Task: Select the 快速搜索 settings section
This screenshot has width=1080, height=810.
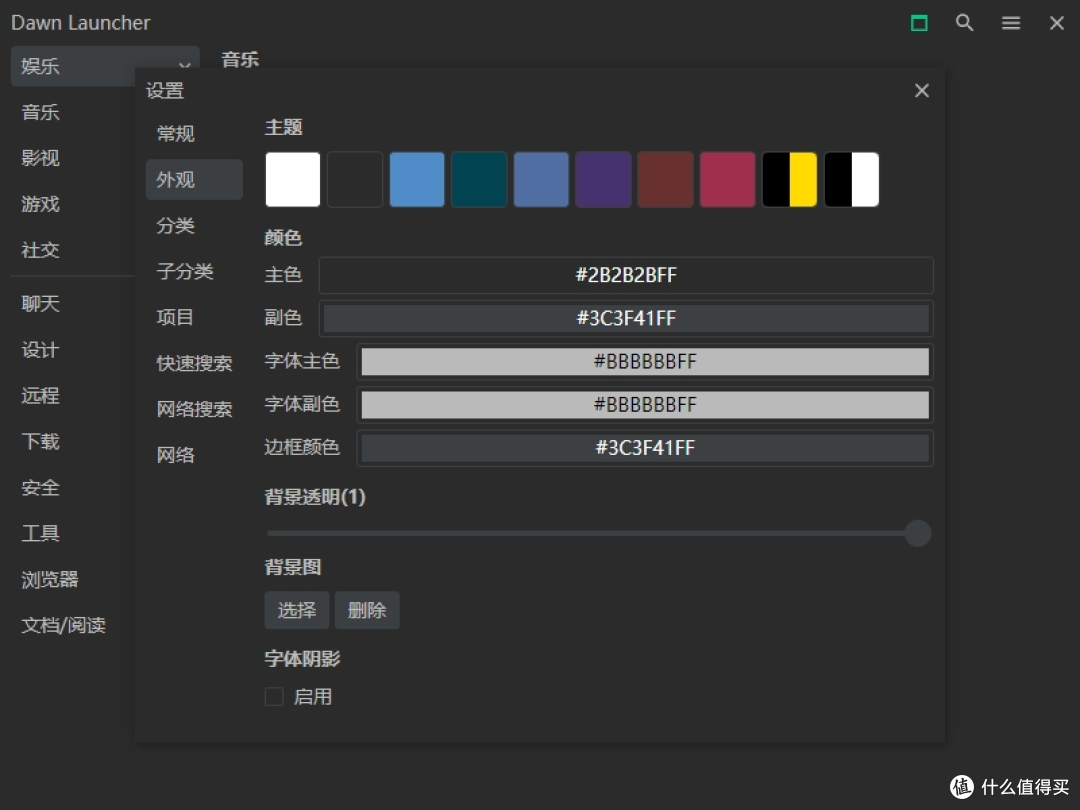Action: click(x=194, y=363)
